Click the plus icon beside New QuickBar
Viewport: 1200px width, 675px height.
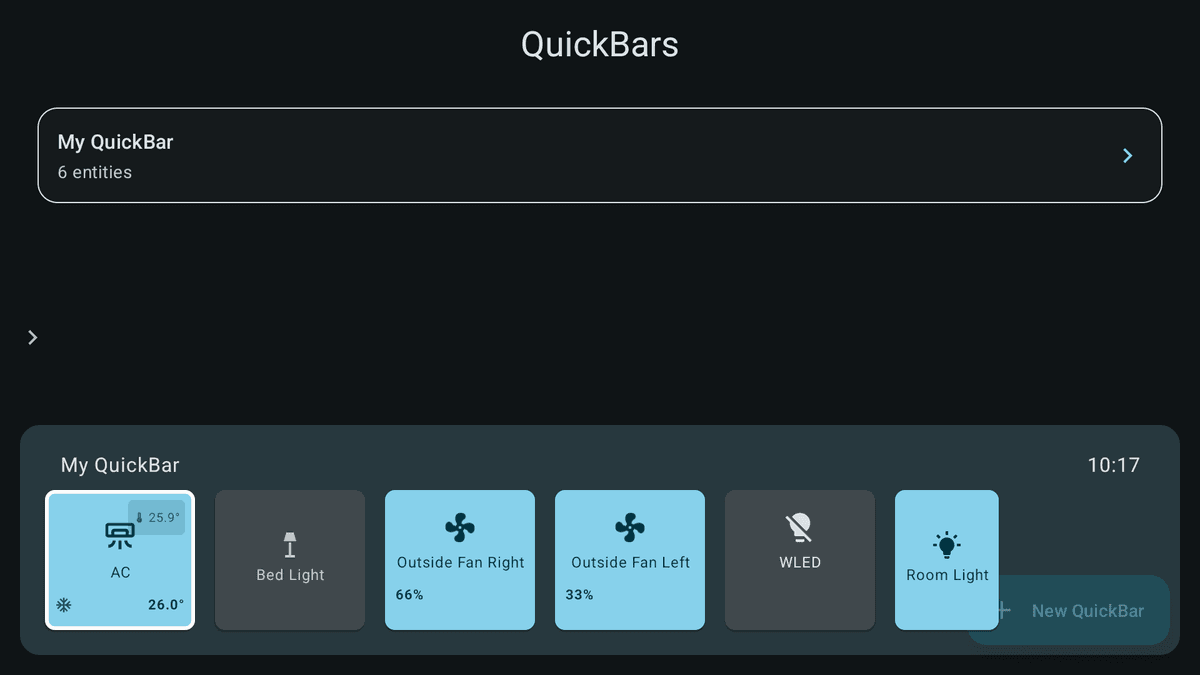(1003, 610)
